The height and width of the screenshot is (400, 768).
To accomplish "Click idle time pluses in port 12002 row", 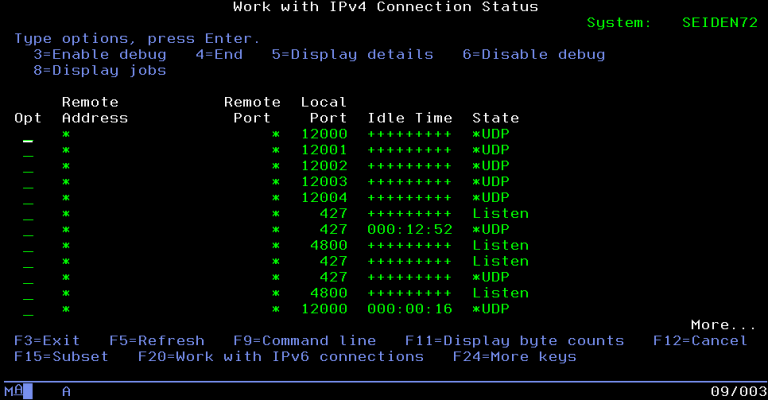I will [x=410, y=166].
